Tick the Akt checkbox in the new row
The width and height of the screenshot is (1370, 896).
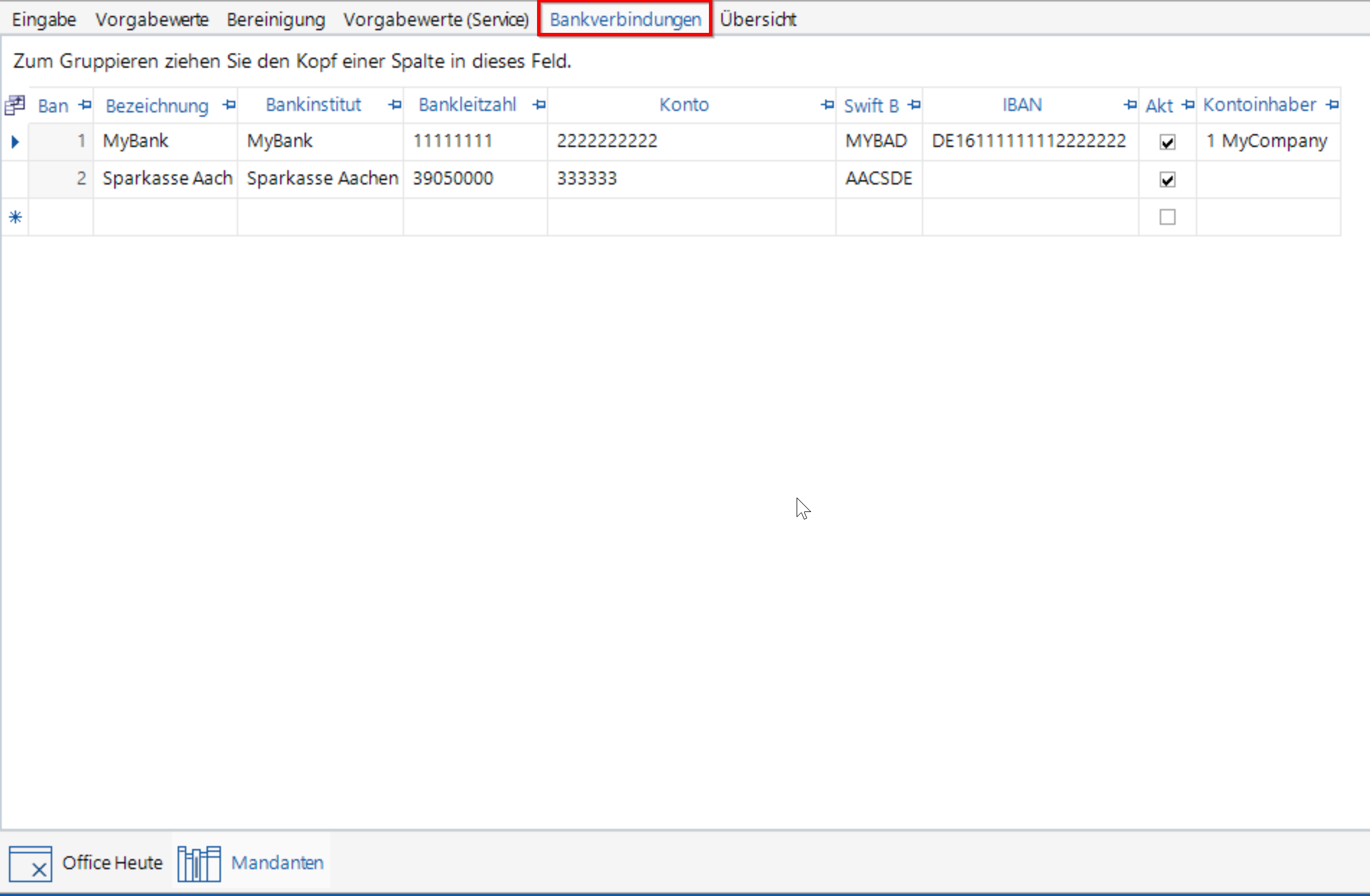(1168, 217)
